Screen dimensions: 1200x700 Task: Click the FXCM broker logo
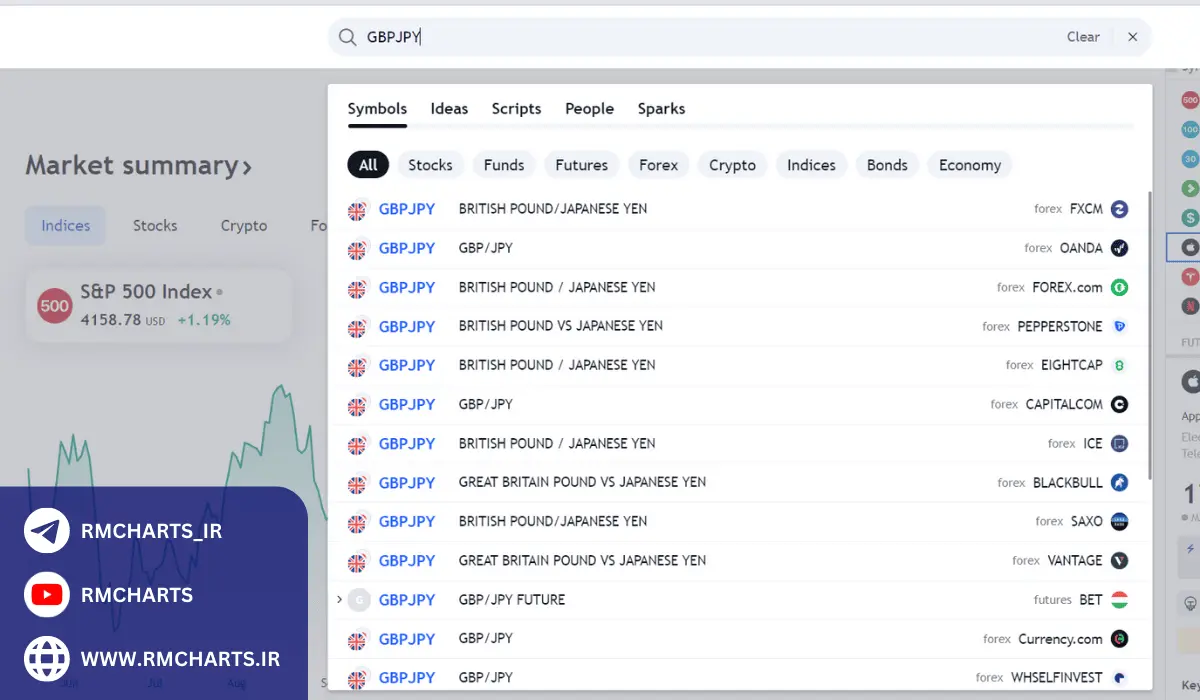pyautogui.click(x=1118, y=209)
